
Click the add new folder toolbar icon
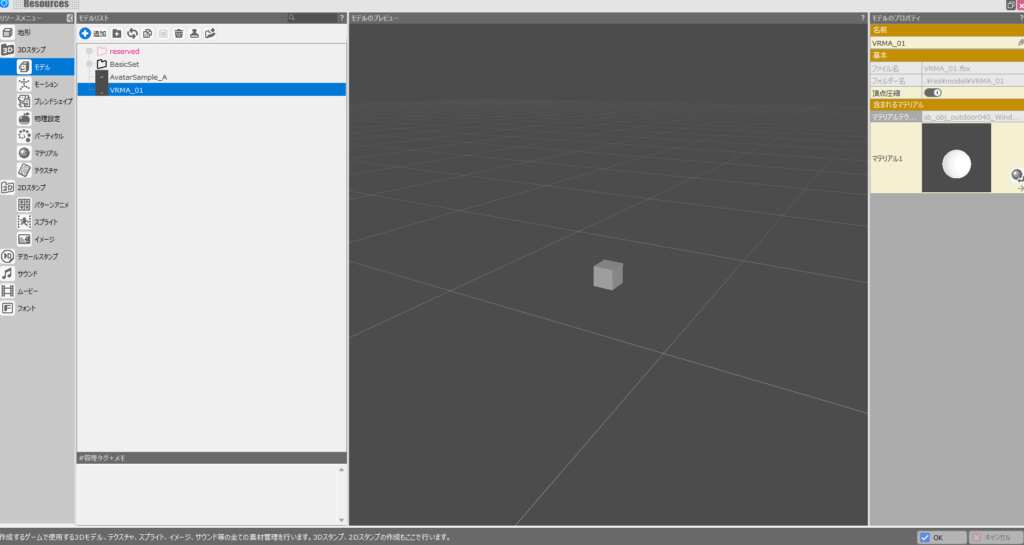click(117, 34)
